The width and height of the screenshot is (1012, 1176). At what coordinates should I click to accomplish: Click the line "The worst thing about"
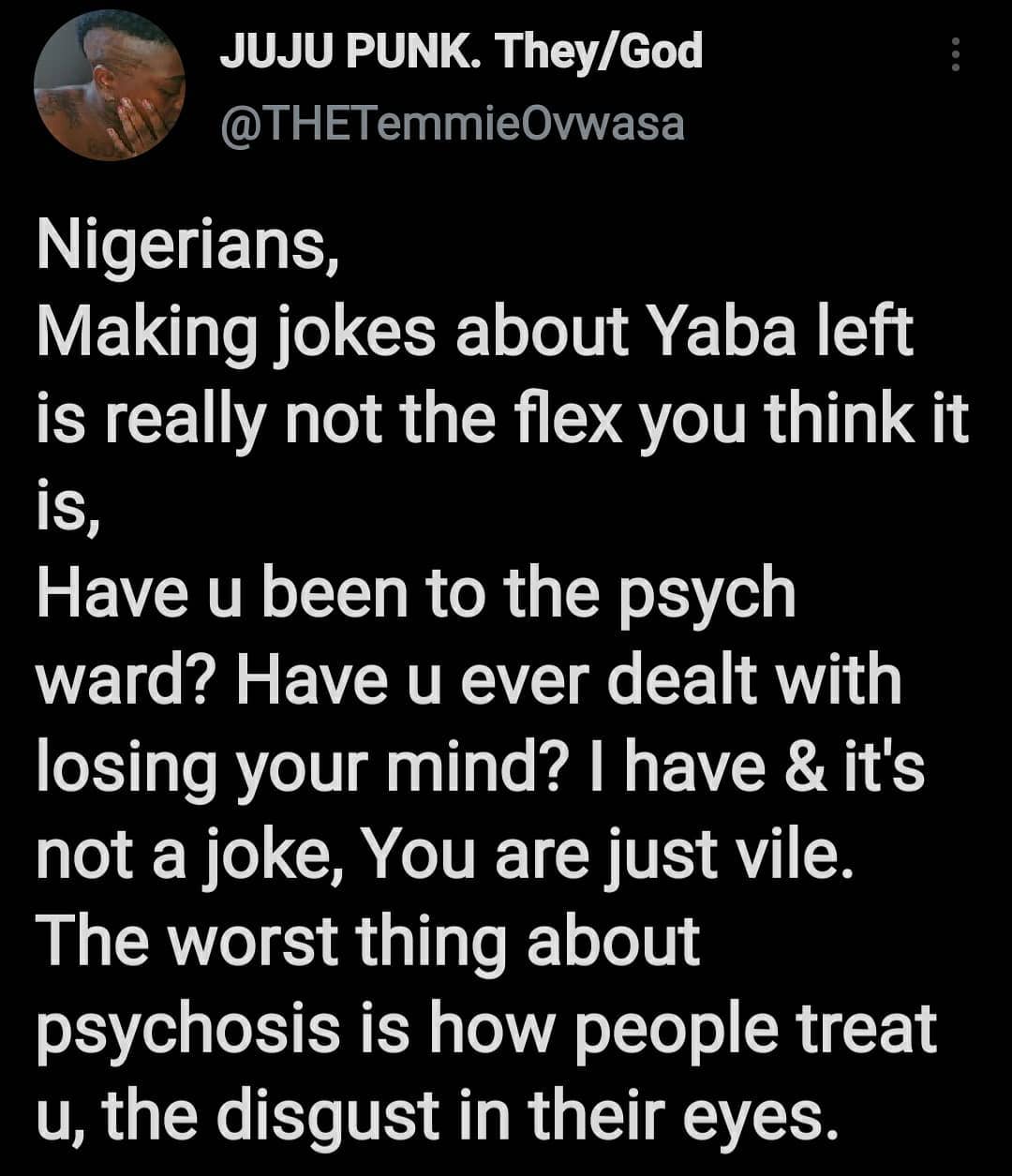[368, 938]
